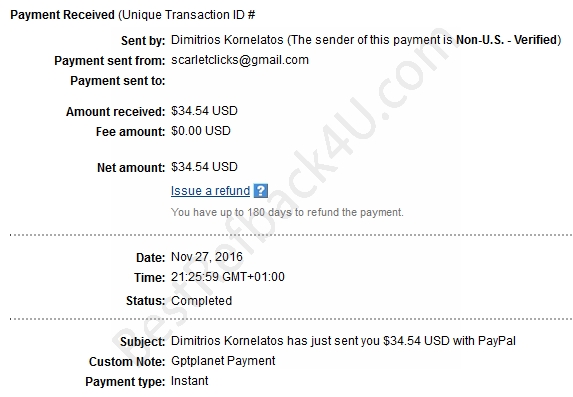Click the "Payment sent to:" label
Image resolution: width=573 pixels, height=397 pixels.
click(118, 81)
